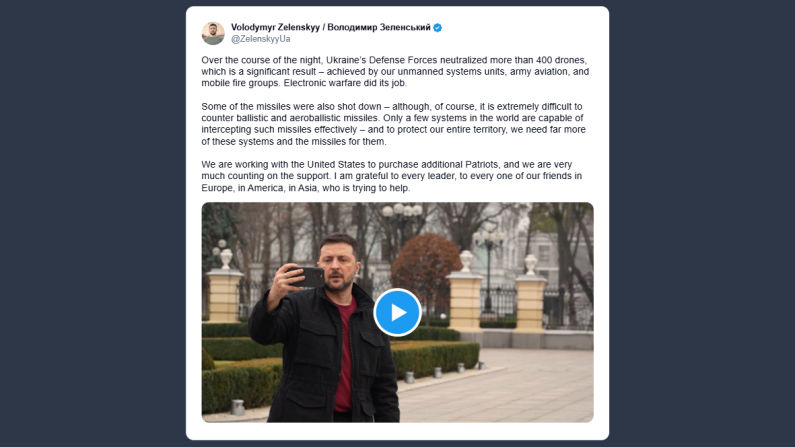This screenshot has height=447, width=795.
Task: Click the paragraph about ballistic missiles
Action: tap(394, 124)
